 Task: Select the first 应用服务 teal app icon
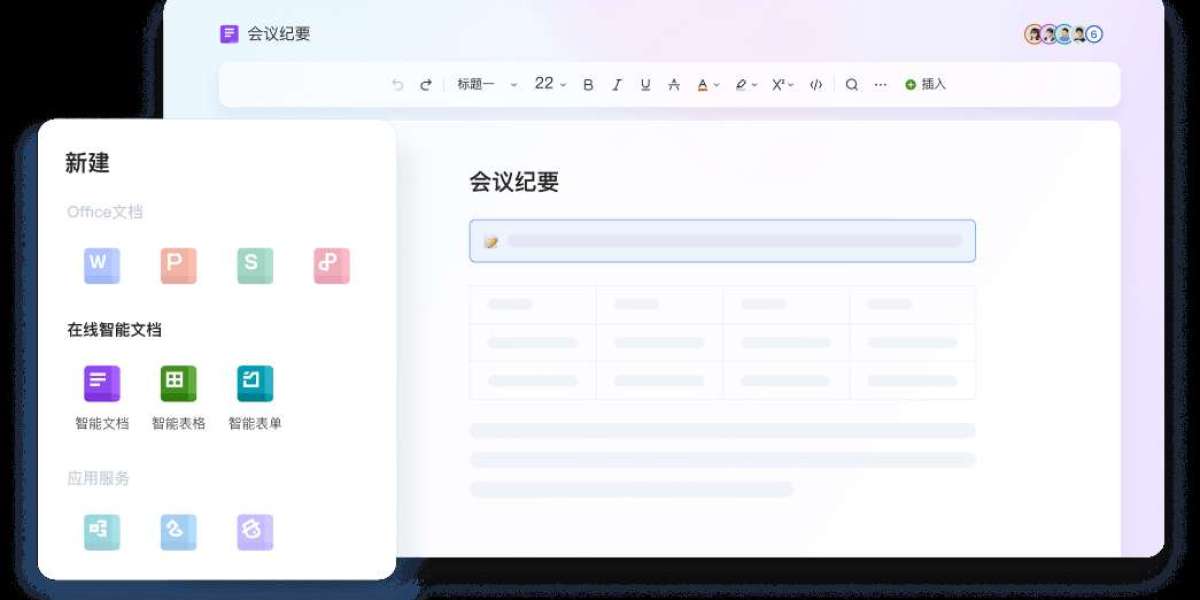pos(101,531)
